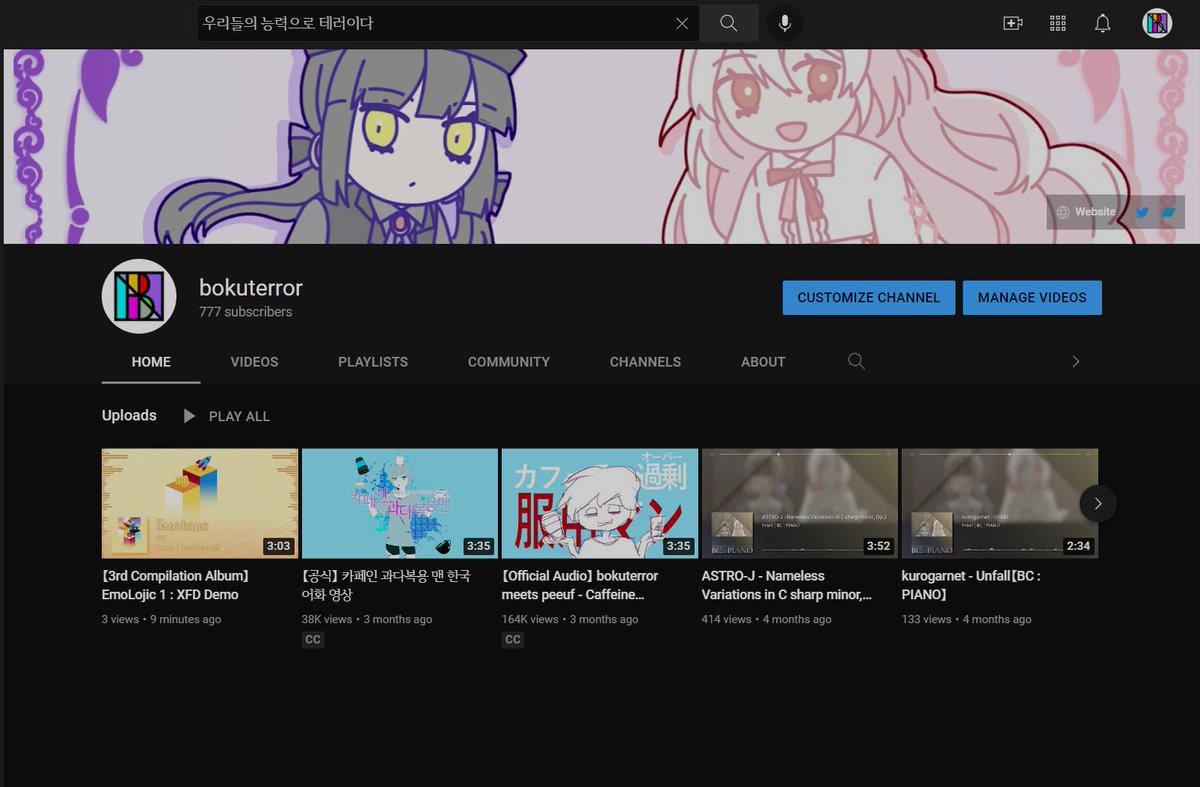Open notifications bell
This screenshot has width=1200, height=787.
pyautogui.click(x=1103, y=23)
